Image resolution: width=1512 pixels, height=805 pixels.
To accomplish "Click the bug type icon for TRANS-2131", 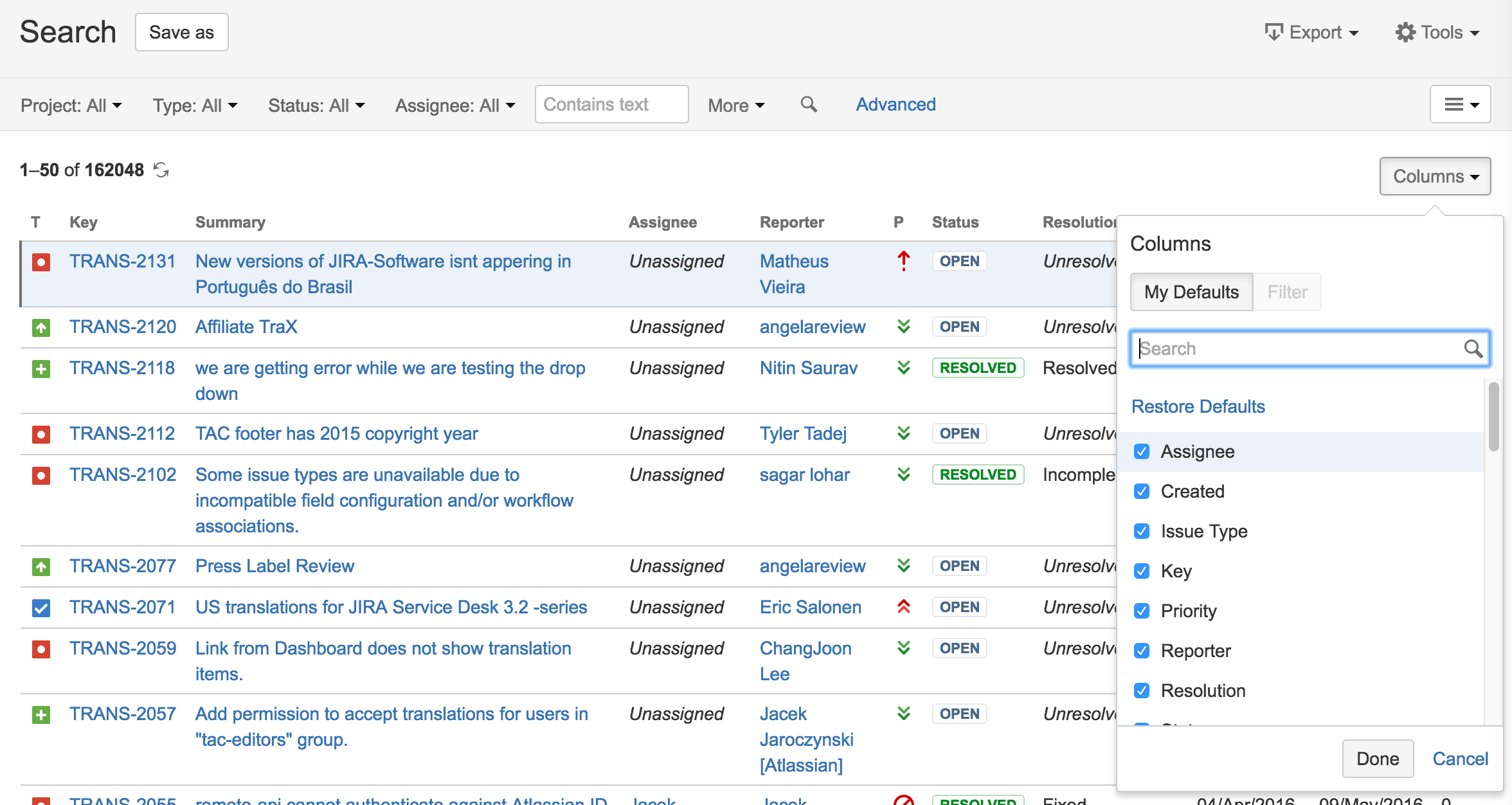I will pyautogui.click(x=41, y=262).
